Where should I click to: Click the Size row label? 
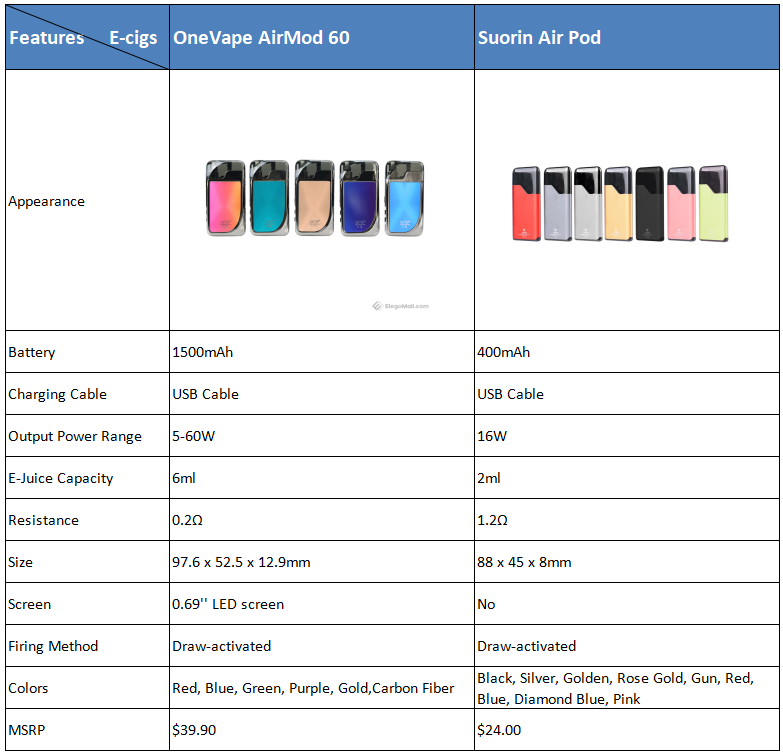(x=20, y=562)
